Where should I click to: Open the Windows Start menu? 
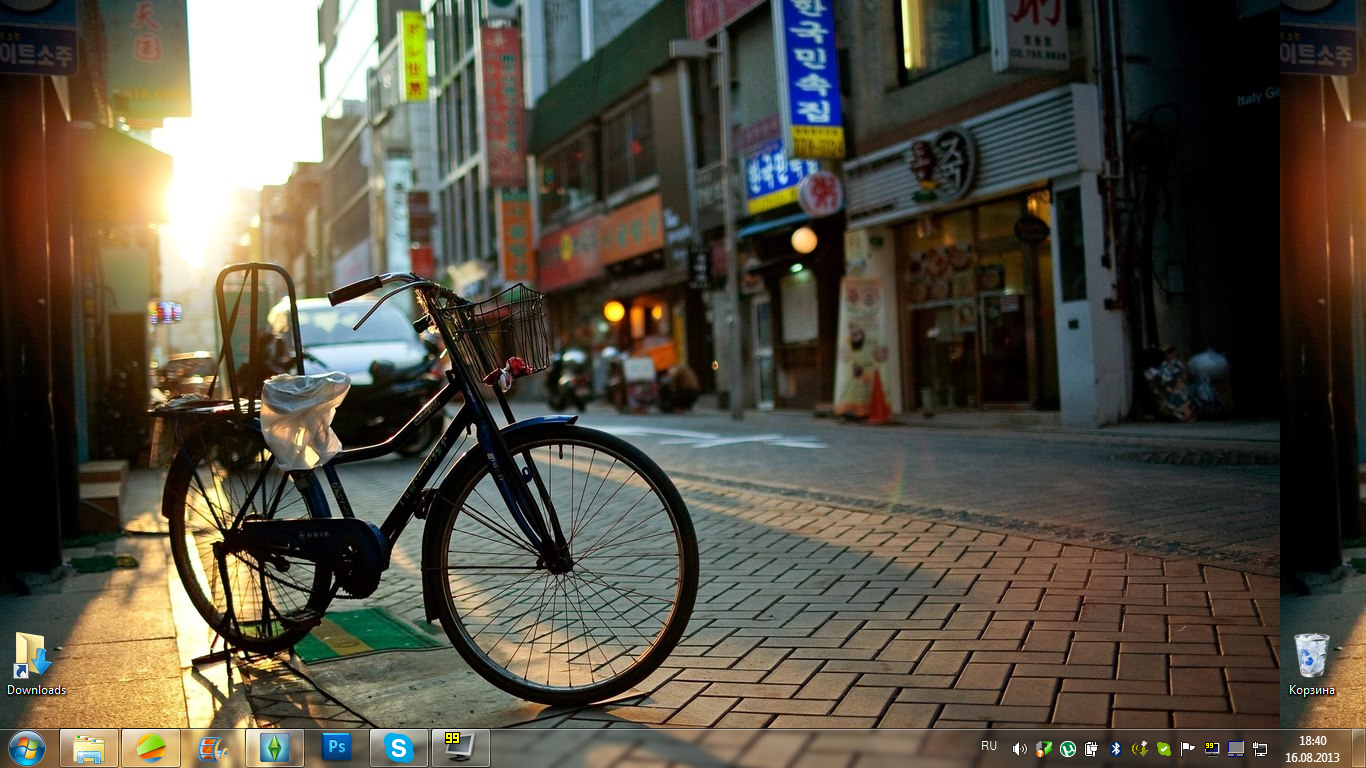(x=26, y=748)
